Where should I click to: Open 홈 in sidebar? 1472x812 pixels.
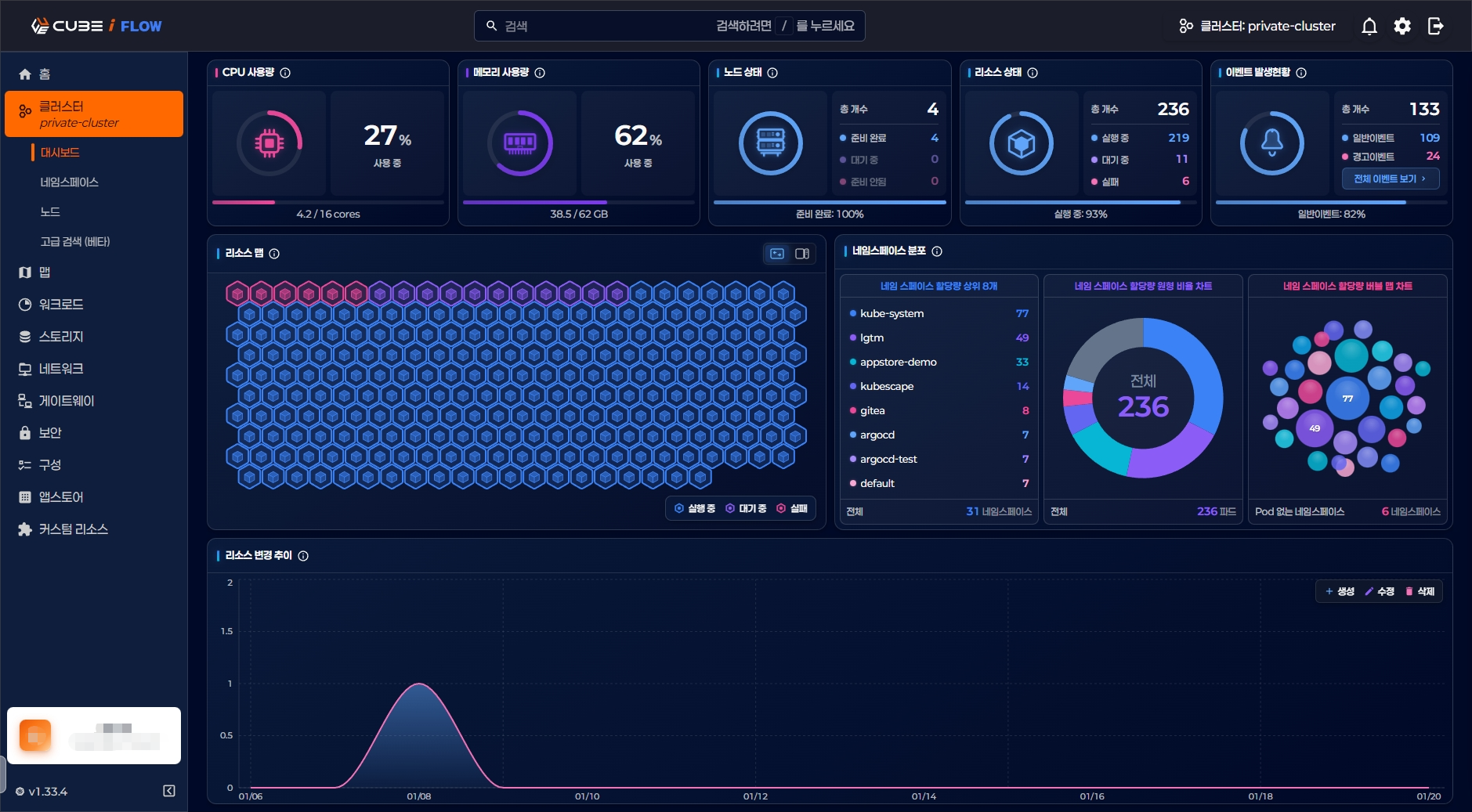click(x=94, y=74)
